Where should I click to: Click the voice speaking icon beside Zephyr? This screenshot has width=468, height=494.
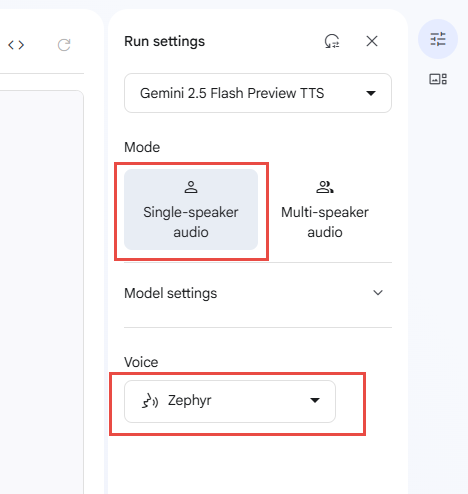(x=150, y=401)
